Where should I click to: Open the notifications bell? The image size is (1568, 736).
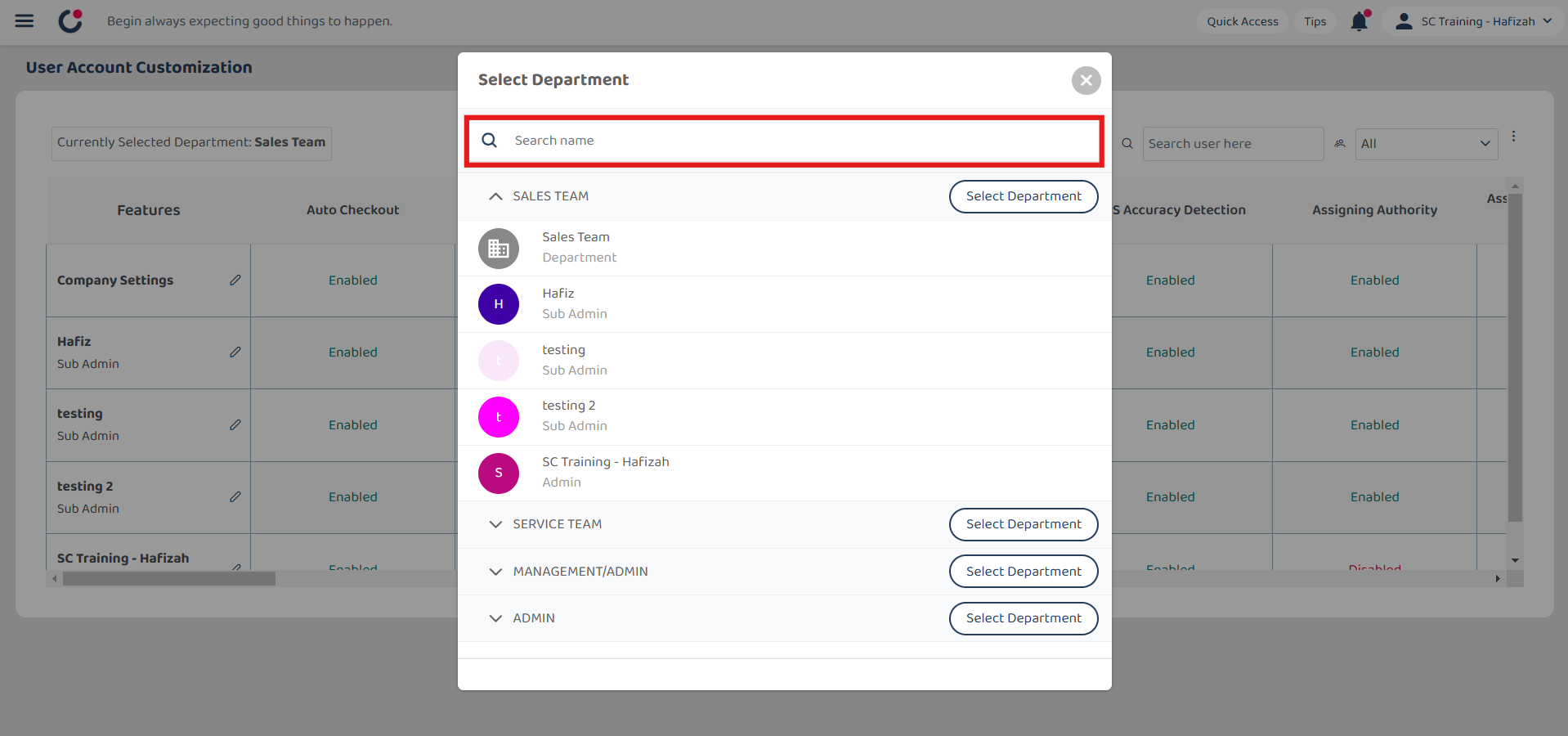tap(1360, 21)
